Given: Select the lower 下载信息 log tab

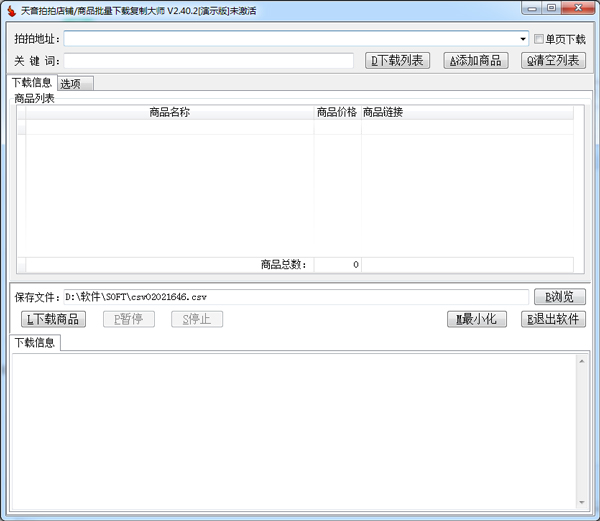Looking at the screenshot, I should point(35,342).
